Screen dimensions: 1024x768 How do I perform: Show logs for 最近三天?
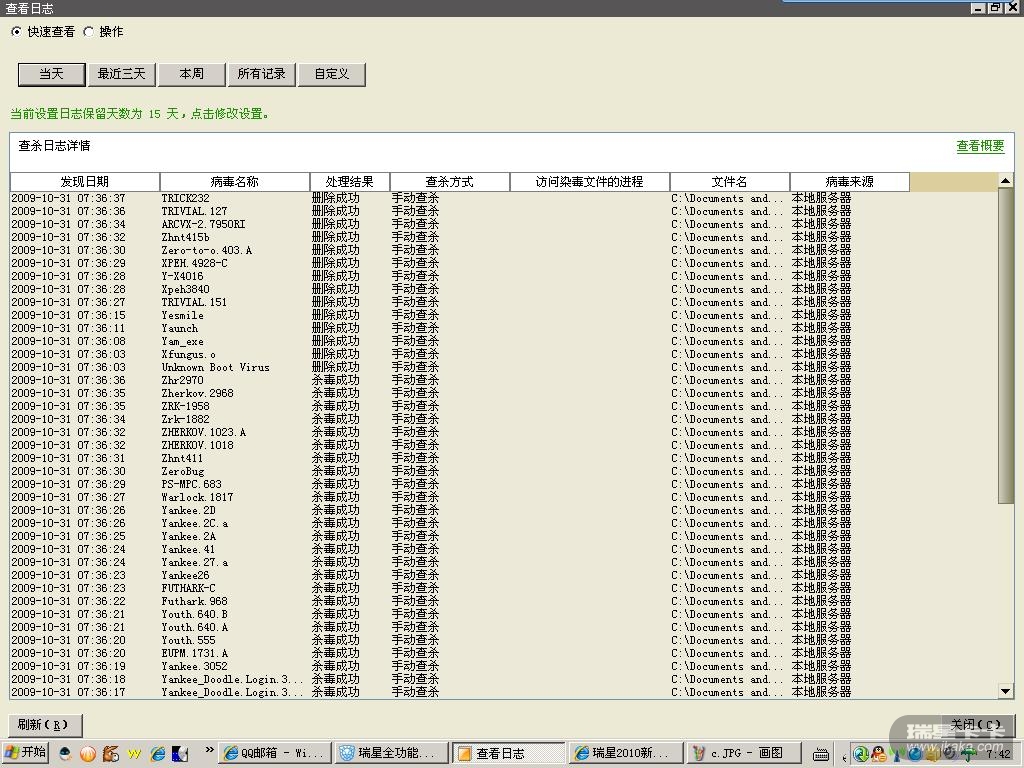pyautogui.click(x=121, y=74)
